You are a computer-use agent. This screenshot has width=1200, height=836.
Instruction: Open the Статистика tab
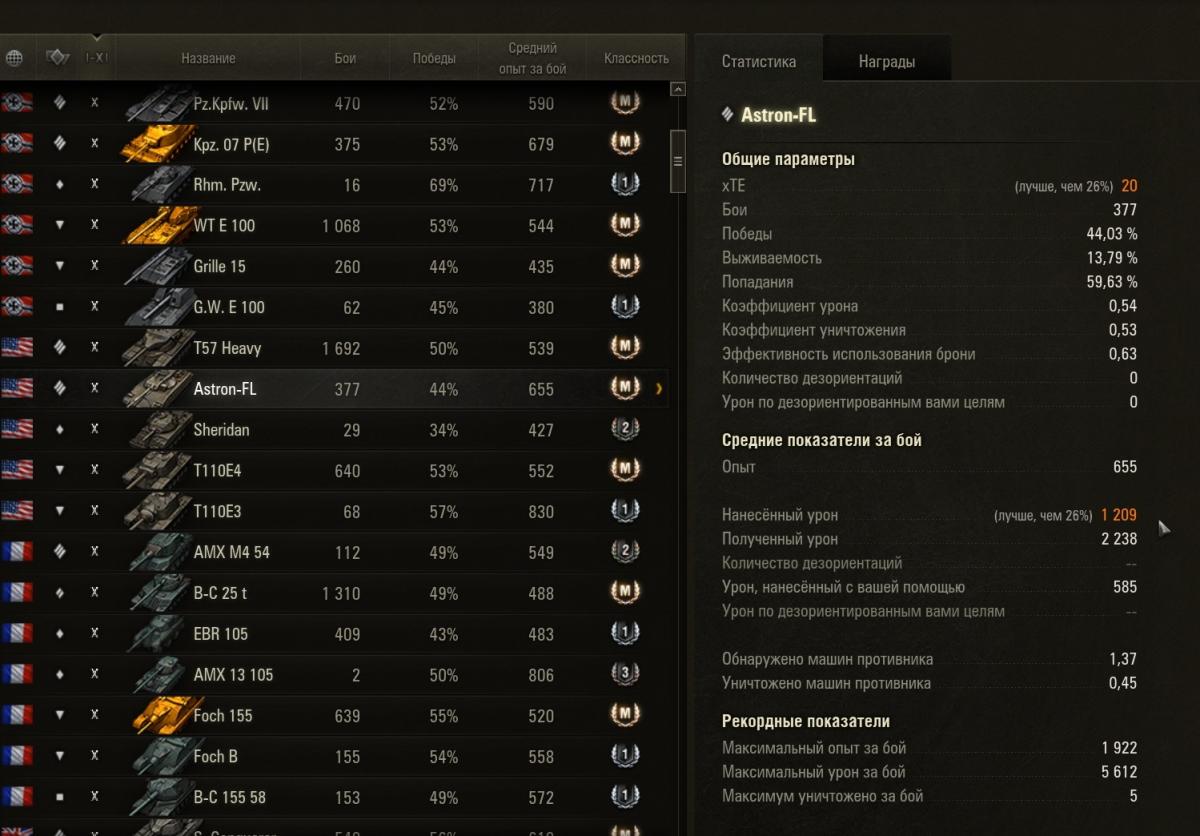(759, 61)
